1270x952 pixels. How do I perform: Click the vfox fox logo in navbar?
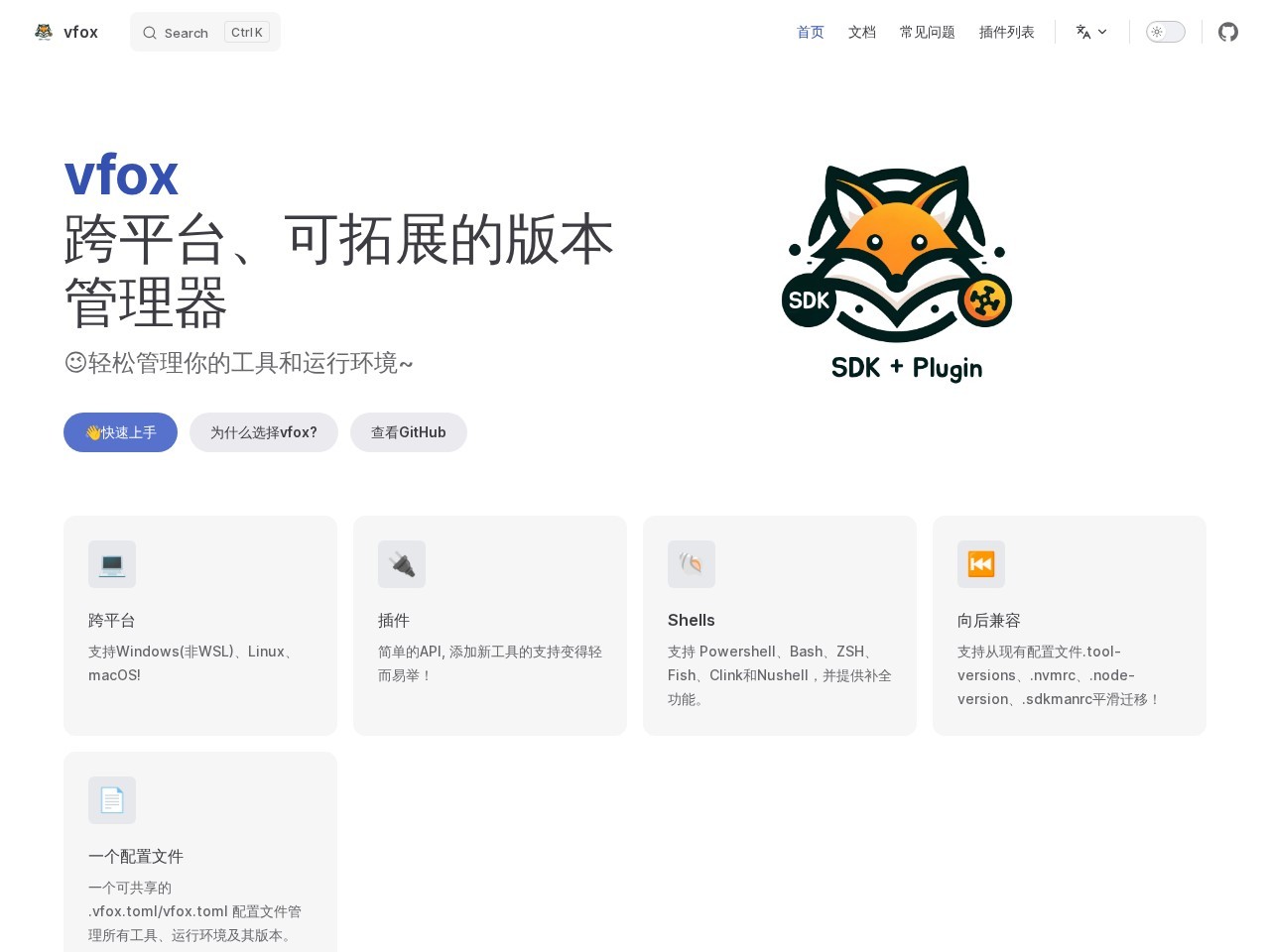tap(44, 32)
